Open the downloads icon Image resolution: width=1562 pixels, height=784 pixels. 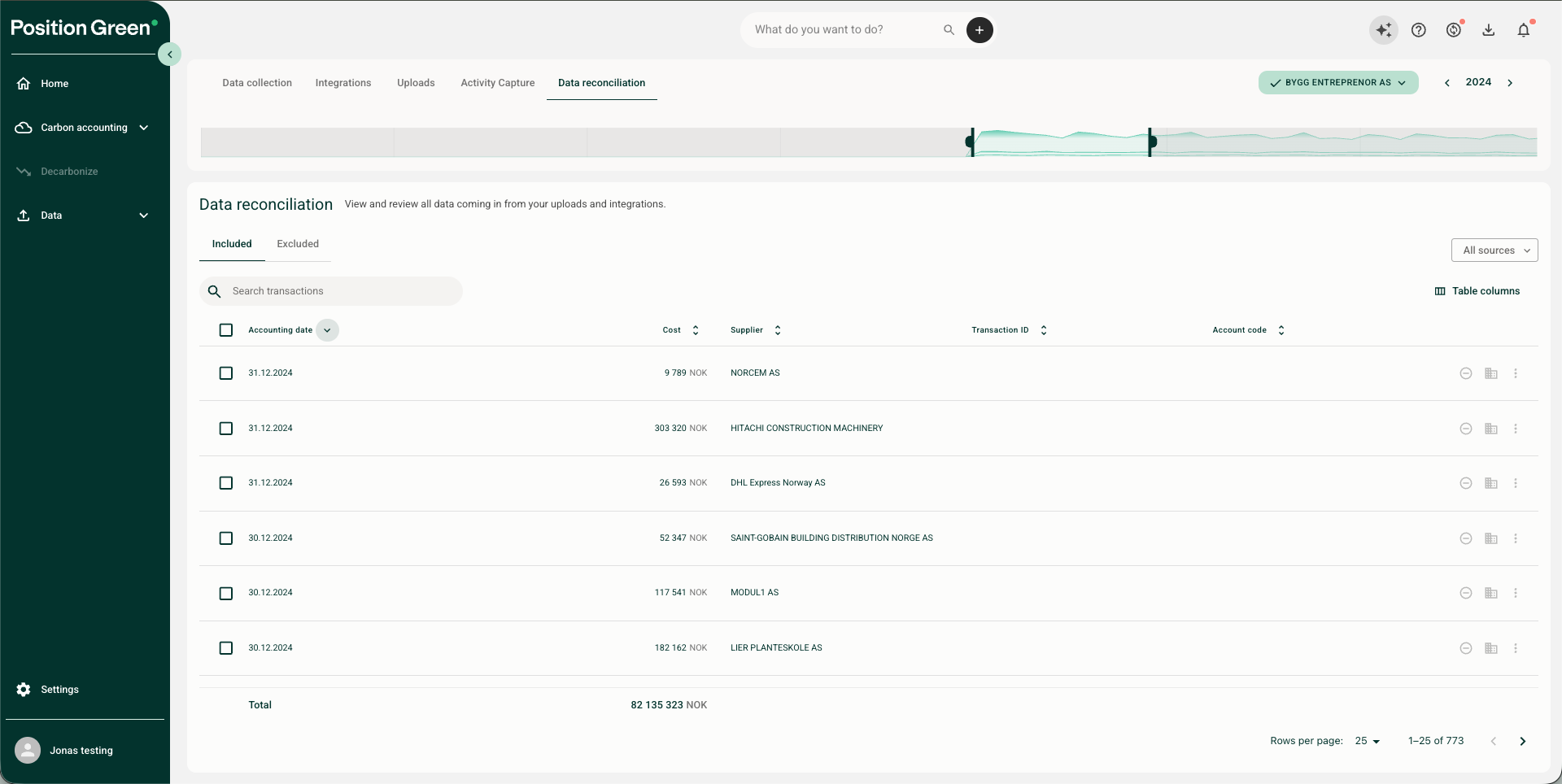[x=1489, y=30]
